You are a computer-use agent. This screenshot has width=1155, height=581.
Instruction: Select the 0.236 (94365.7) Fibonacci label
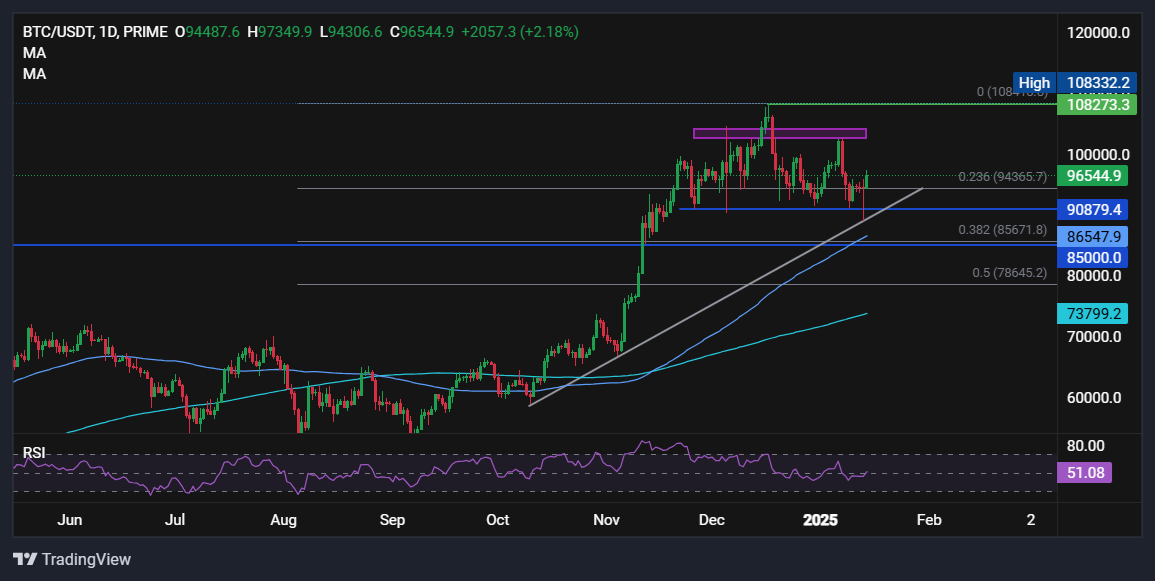pyautogui.click(x=1002, y=177)
